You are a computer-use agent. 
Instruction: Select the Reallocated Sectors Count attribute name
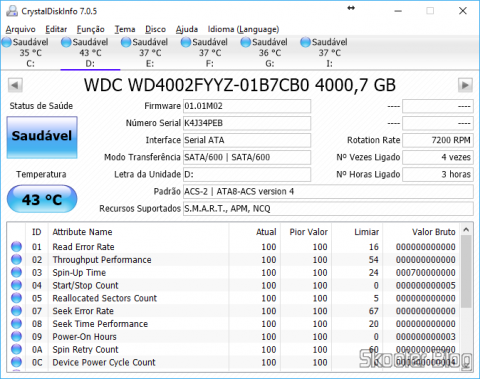[x=104, y=298]
